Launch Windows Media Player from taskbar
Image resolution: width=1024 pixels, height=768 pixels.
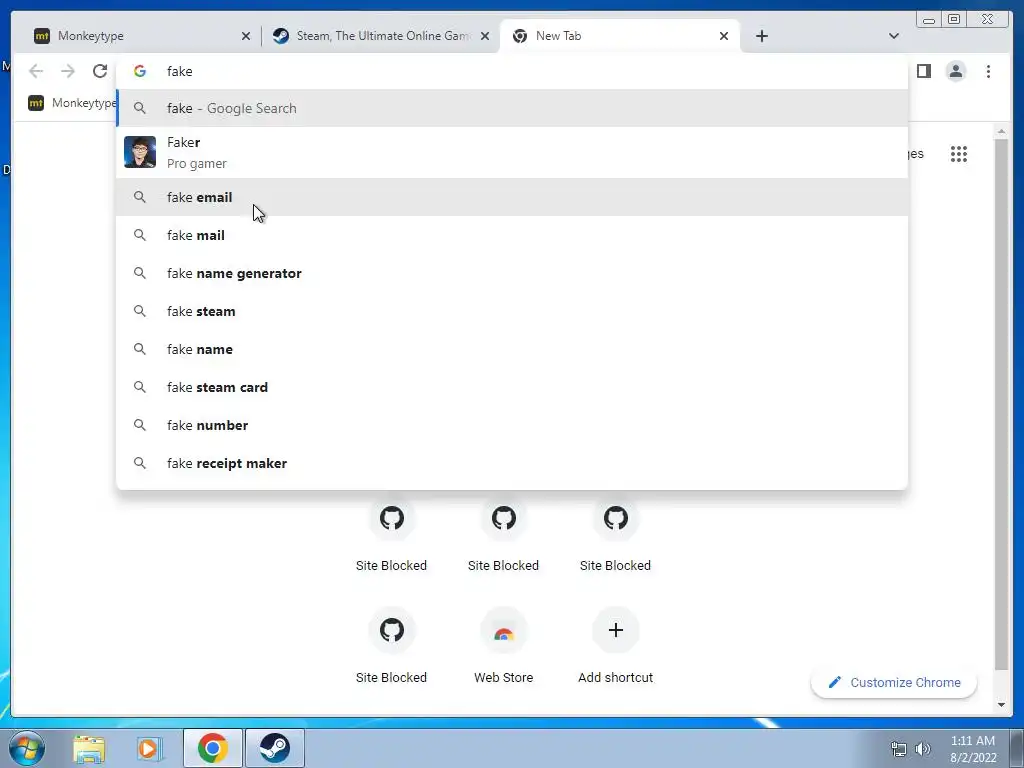point(149,748)
